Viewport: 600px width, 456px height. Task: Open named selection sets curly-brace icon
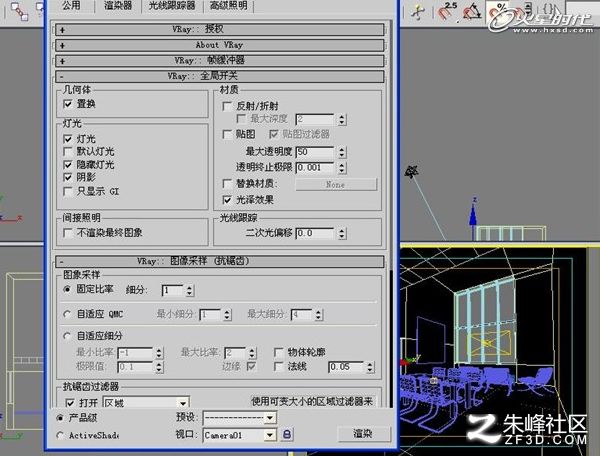pyautogui.click(x=550, y=10)
